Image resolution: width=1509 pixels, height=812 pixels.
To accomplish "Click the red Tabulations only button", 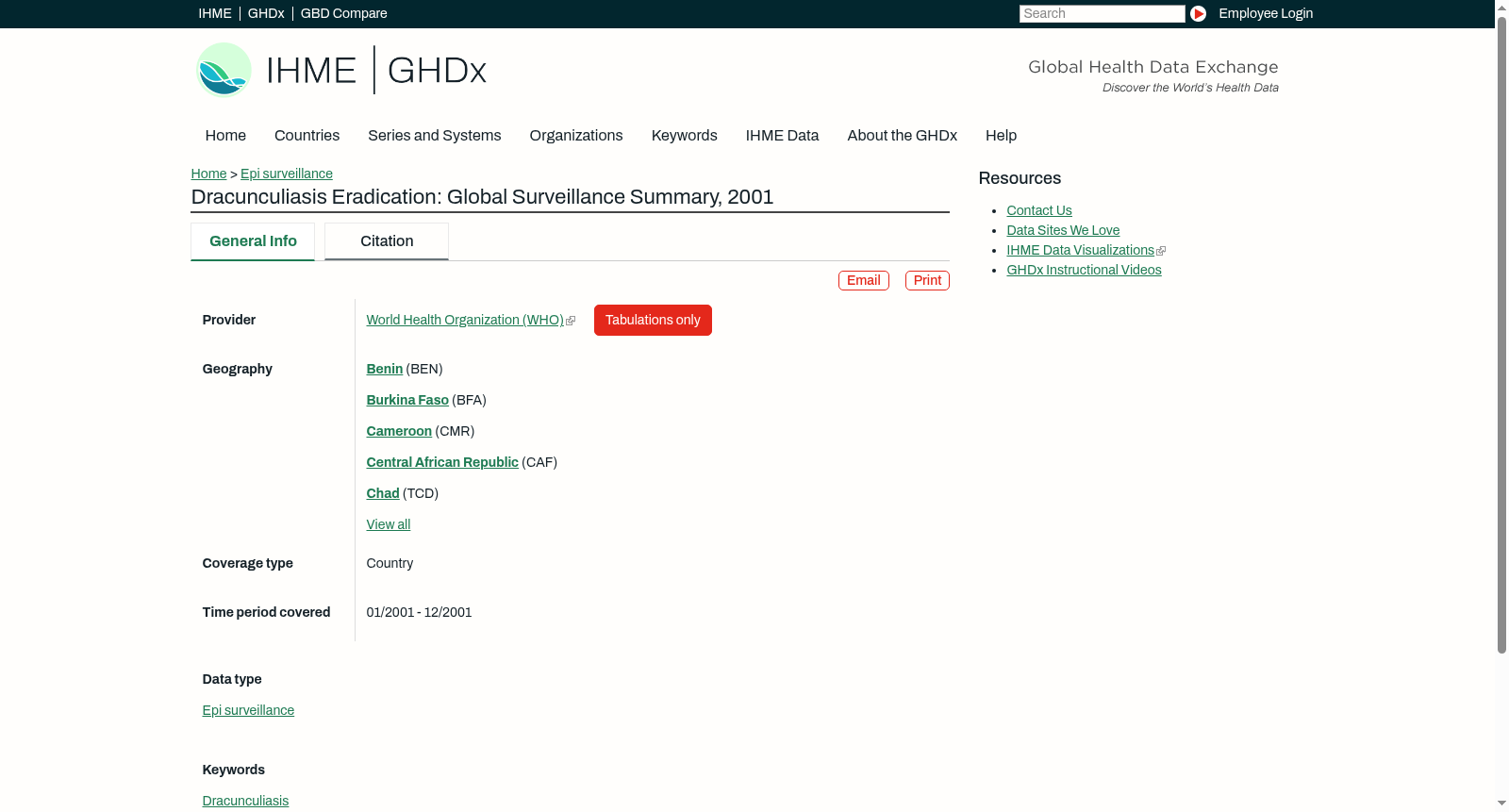I will (x=653, y=320).
